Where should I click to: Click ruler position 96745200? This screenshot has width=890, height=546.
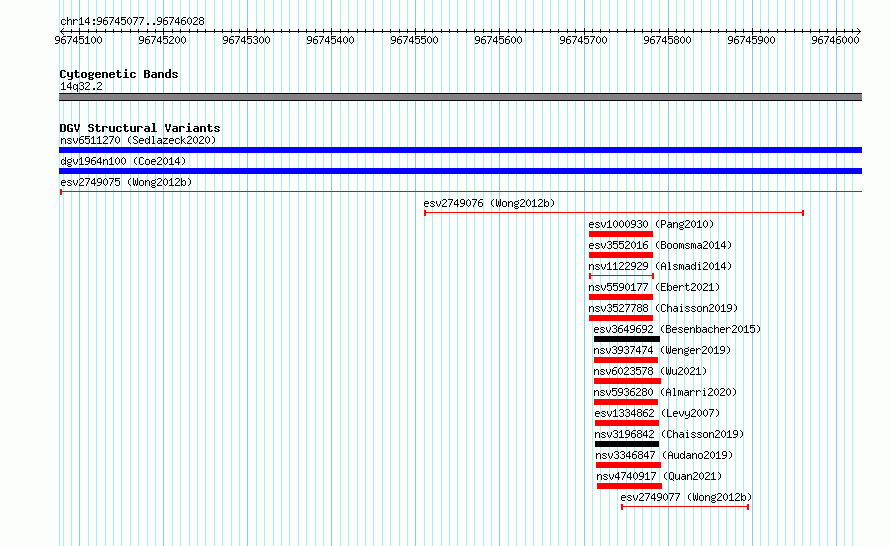(162, 40)
